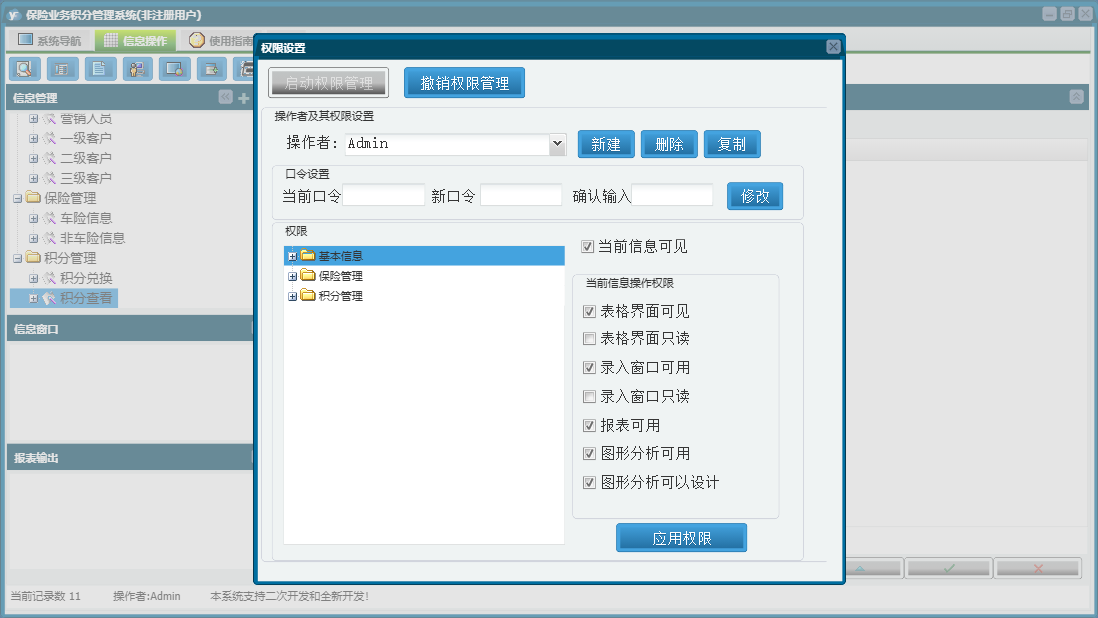Click the red X cancel button

click(1038, 568)
